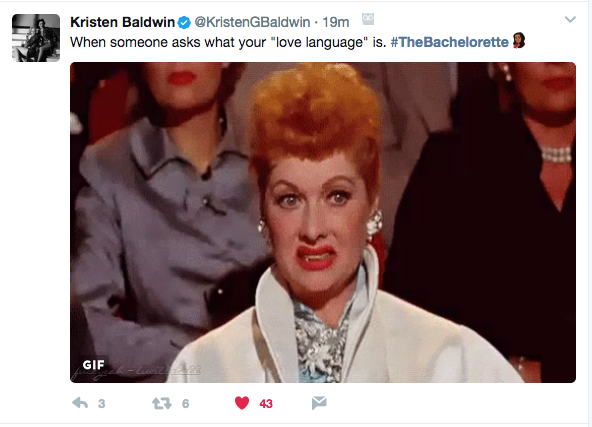View the 3 replies count

(102, 404)
